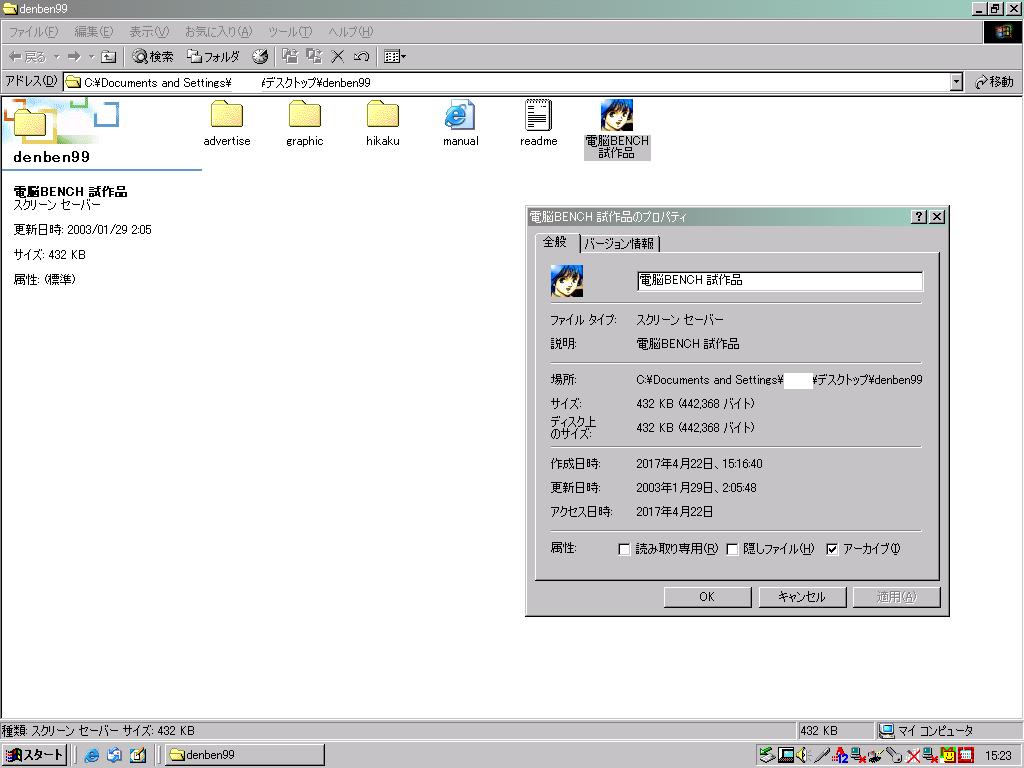This screenshot has height=768, width=1024.
Task: Open the ツール (Tools) menu
Action: 289,32
